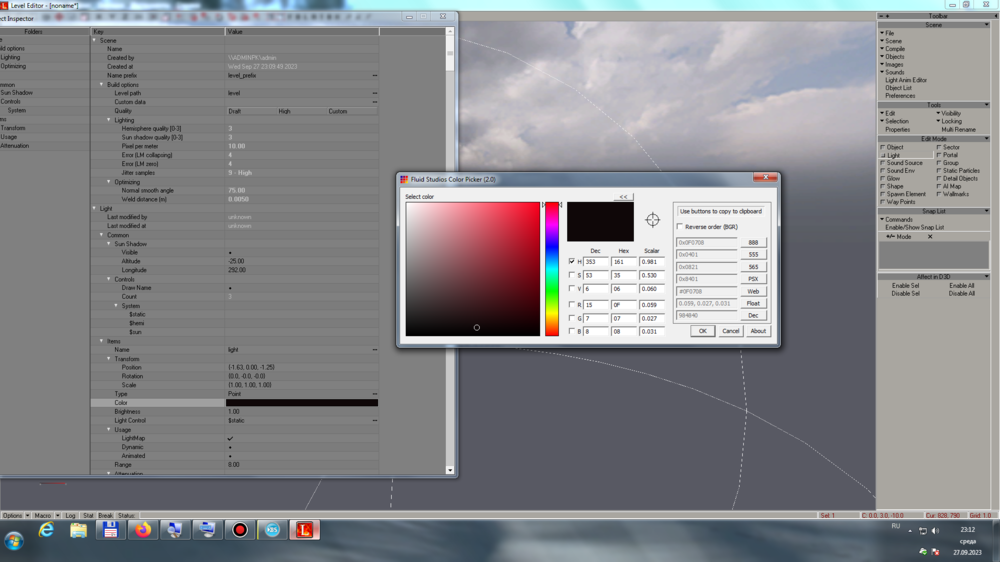Select the S saturation checkbox

(572, 275)
